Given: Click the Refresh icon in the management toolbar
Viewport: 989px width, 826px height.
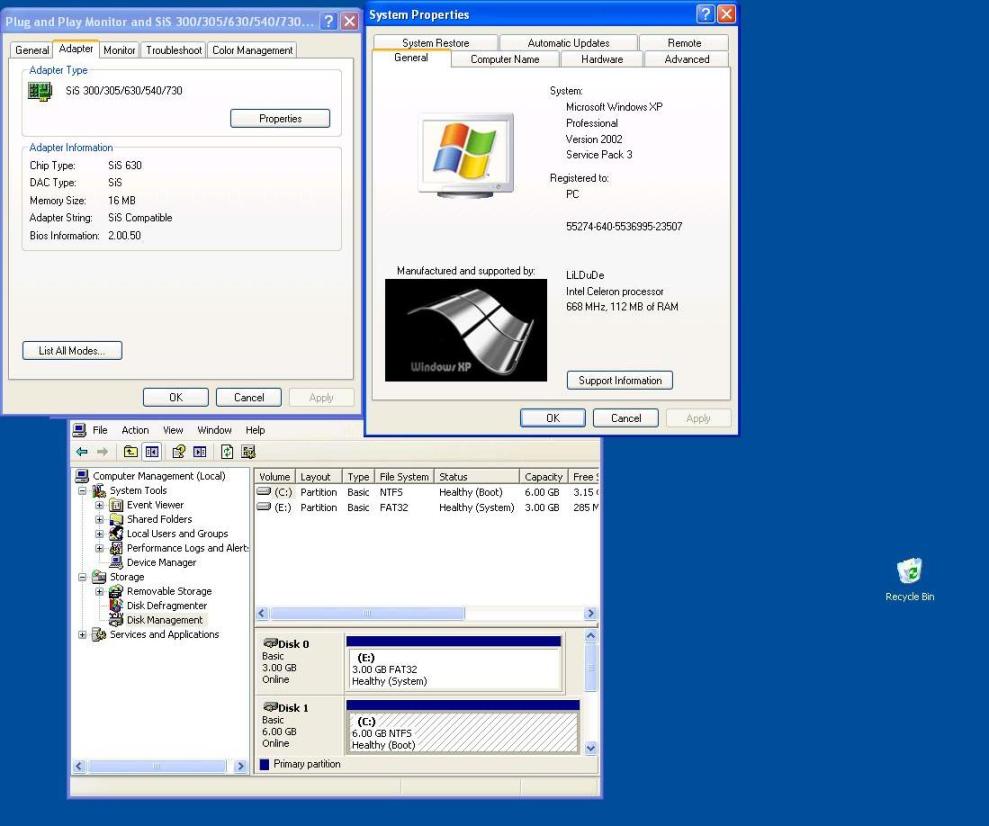Looking at the screenshot, I should click(227, 451).
